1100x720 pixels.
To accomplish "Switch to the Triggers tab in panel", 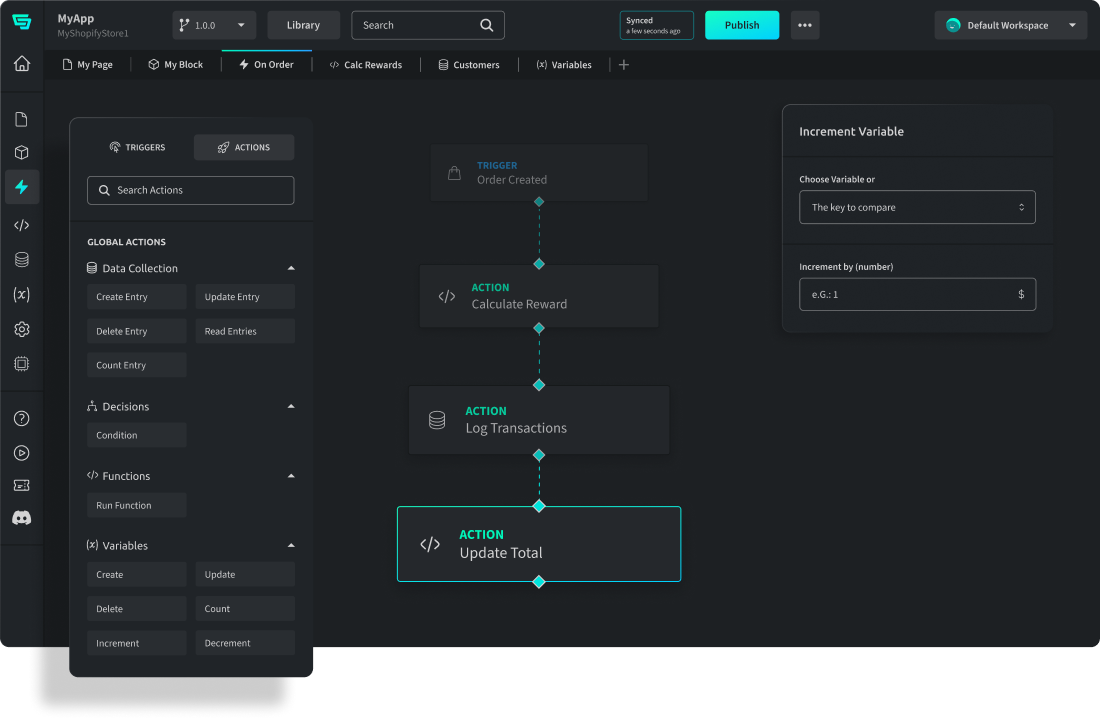I will pos(138,147).
